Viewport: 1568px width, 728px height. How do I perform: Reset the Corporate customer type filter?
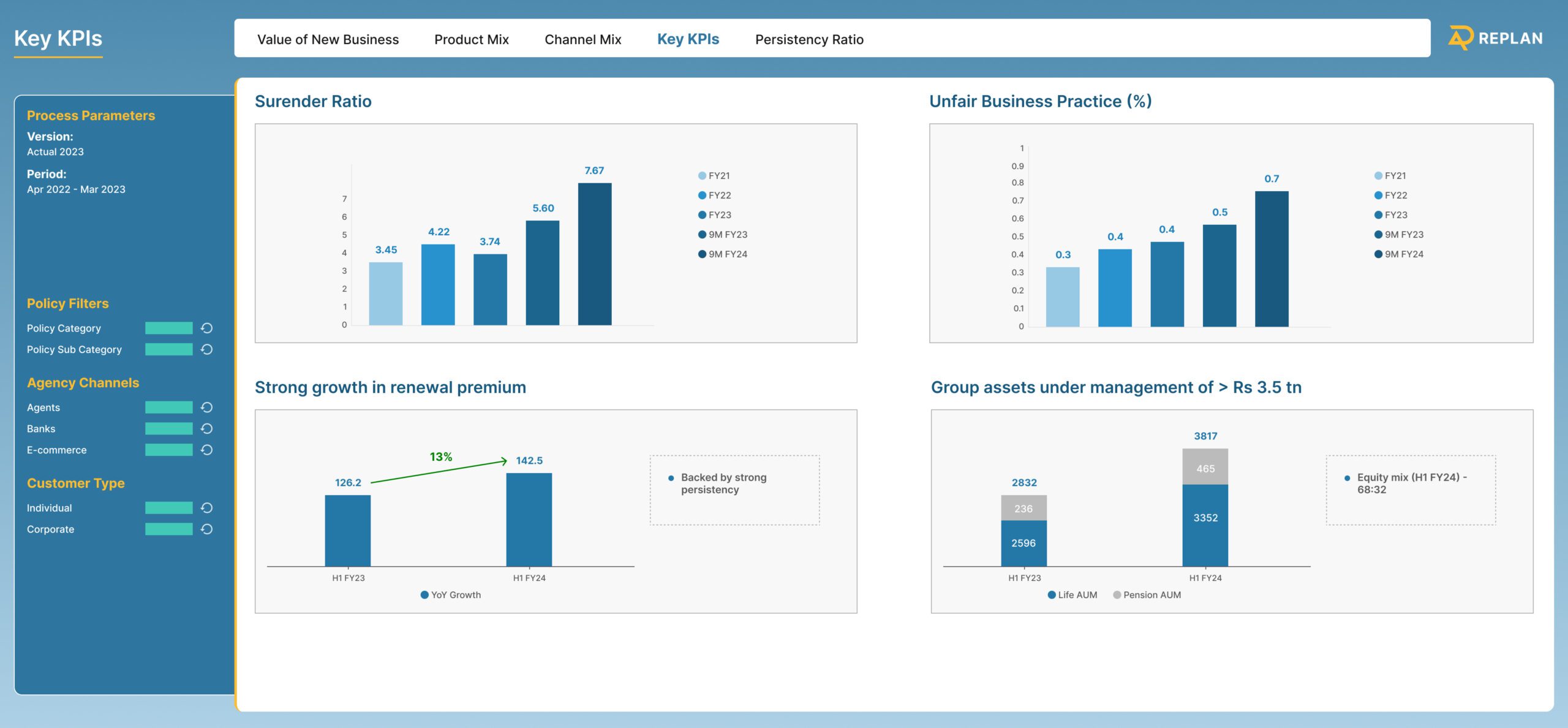(x=207, y=529)
